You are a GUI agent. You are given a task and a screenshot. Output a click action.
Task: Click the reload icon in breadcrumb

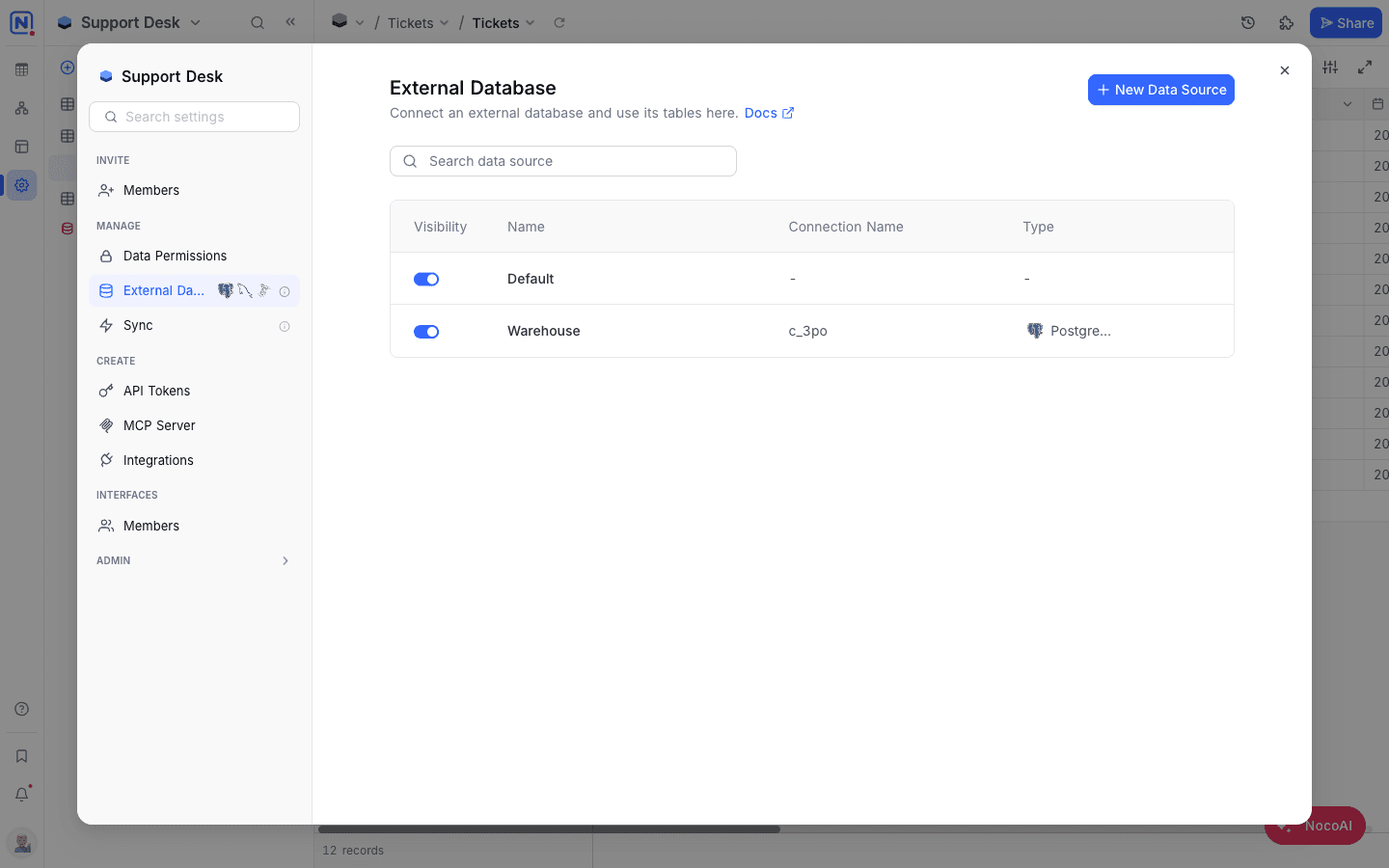(x=559, y=22)
